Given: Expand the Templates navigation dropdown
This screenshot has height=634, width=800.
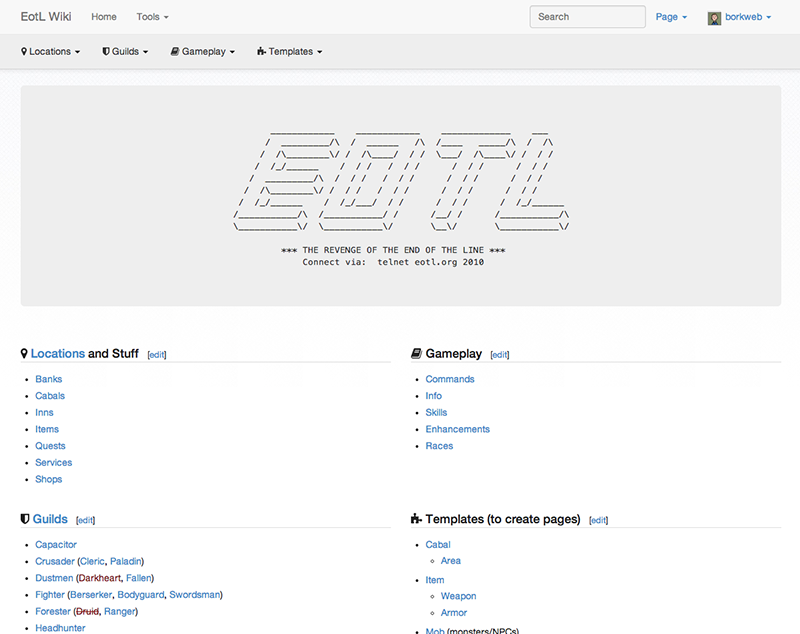Looking at the screenshot, I should coord(290,52).
